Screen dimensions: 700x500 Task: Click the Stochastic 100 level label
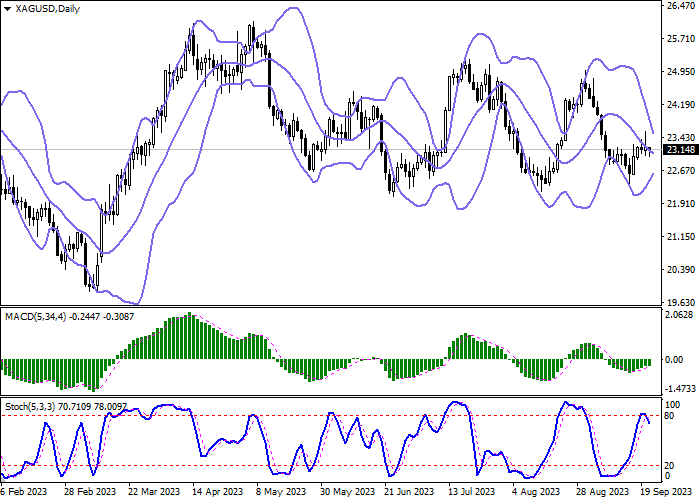click(673, 405)
